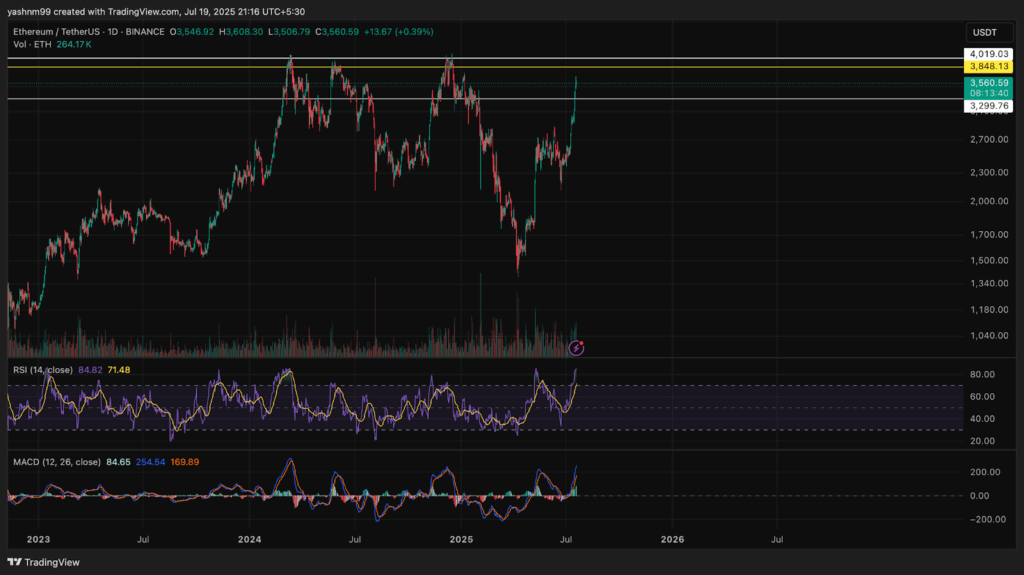
Task: Click the TradingView logo at bottom left
Action: coord(43,562)
